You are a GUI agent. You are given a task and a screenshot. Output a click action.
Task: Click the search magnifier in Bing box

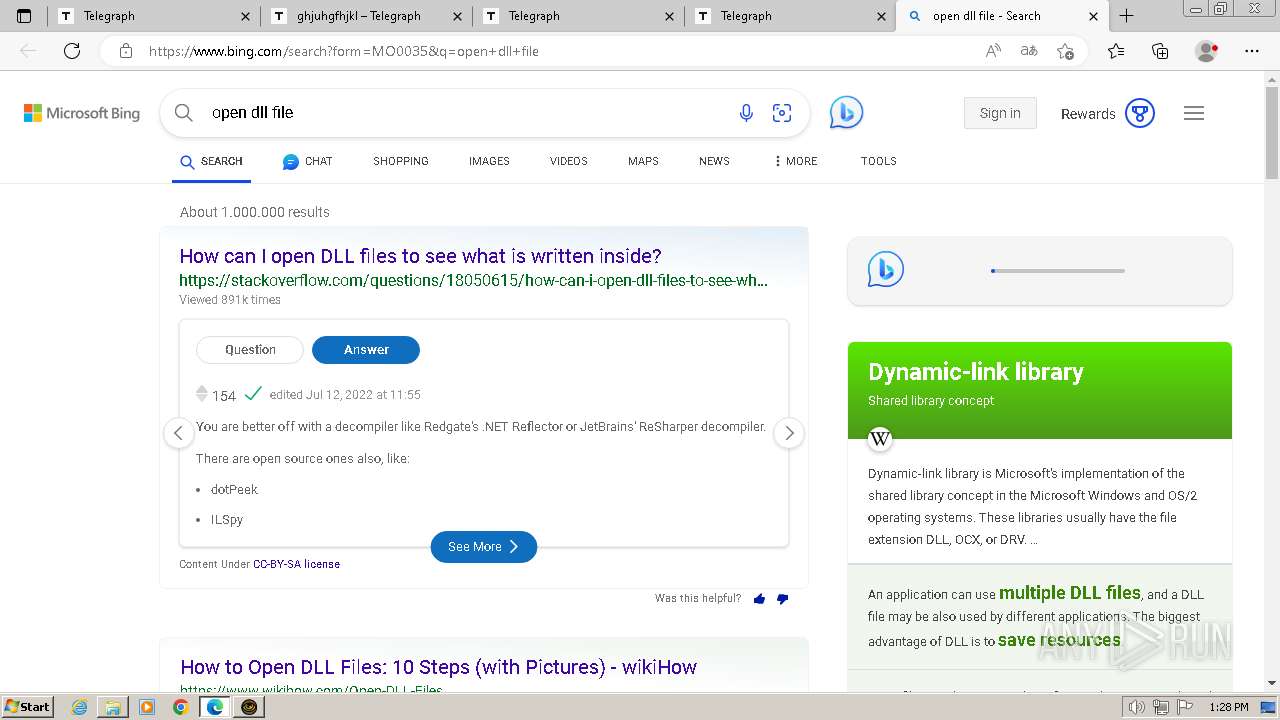[x=184, y=113]
